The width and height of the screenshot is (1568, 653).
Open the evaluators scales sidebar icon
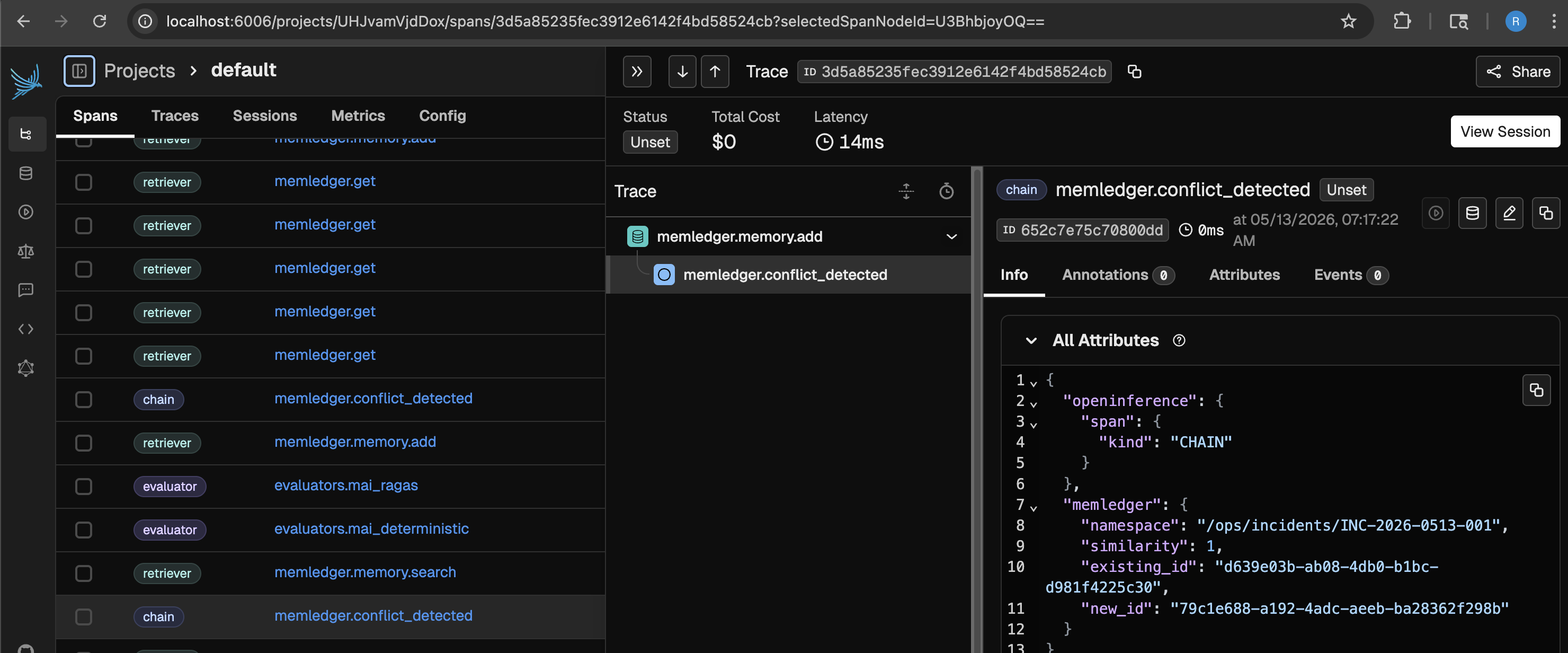(x=26, y=251)
